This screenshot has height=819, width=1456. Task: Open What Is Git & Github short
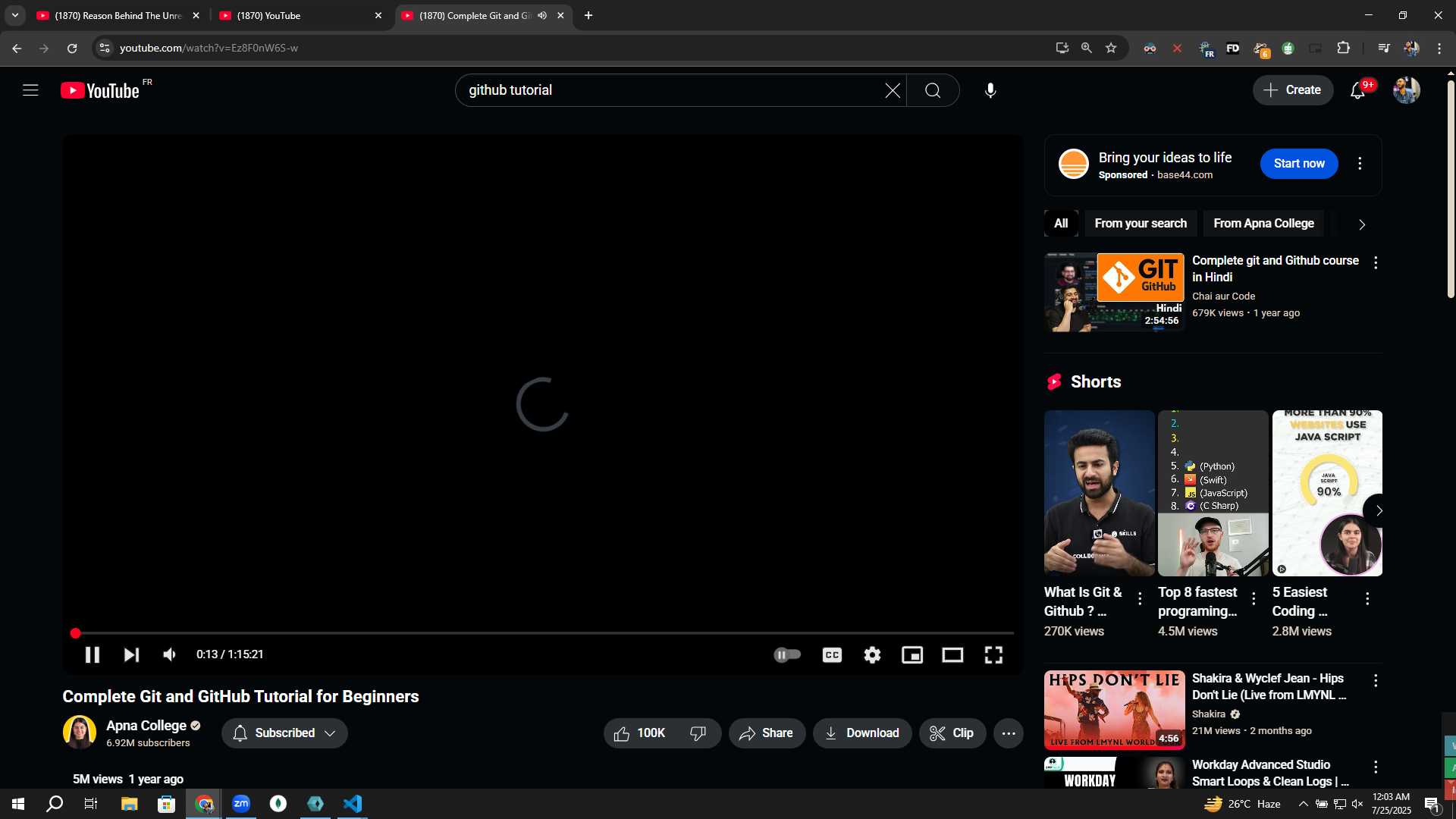[1099, 493]
